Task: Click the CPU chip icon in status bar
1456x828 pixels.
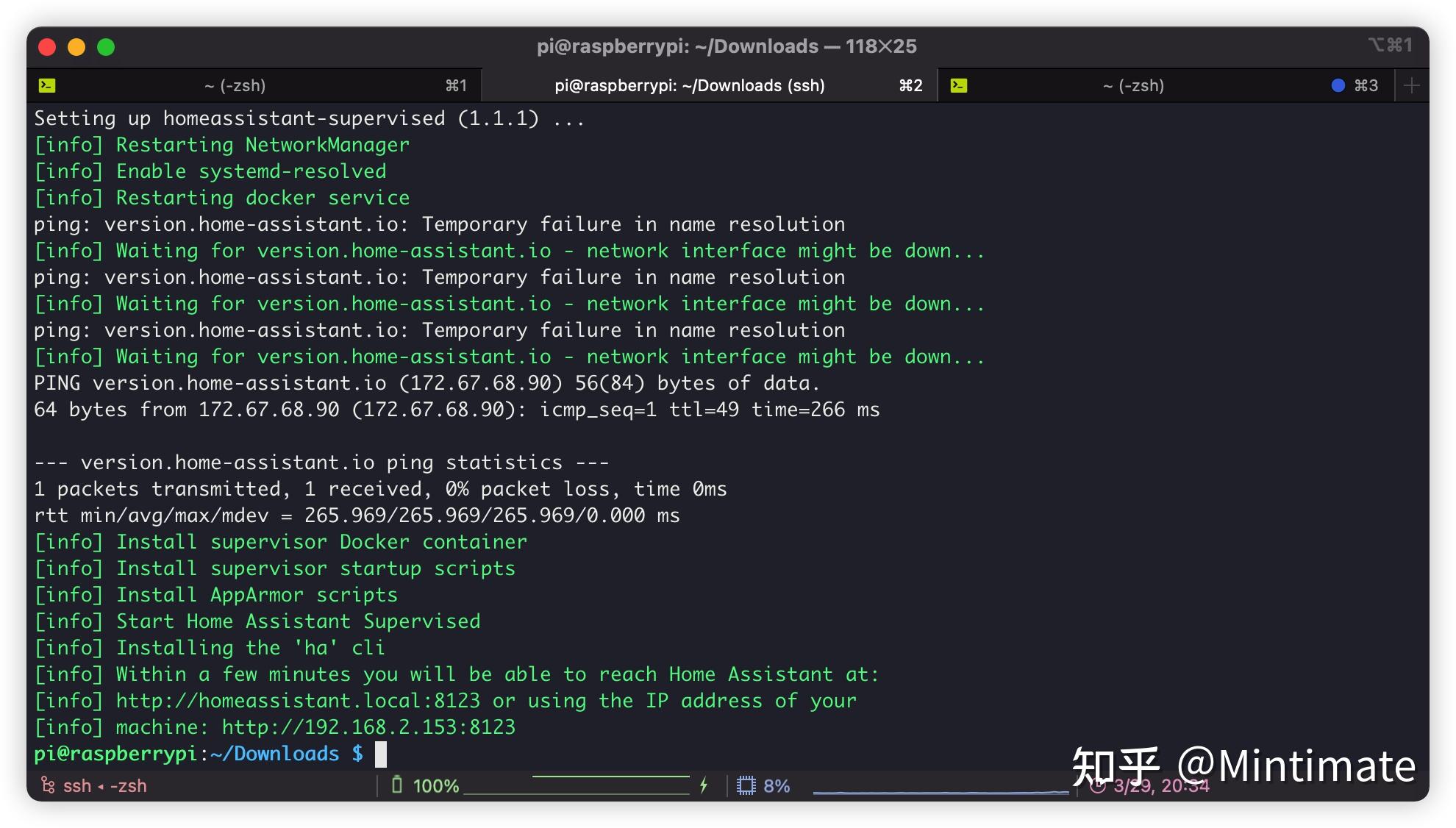Action: click(x=746, y=785)
